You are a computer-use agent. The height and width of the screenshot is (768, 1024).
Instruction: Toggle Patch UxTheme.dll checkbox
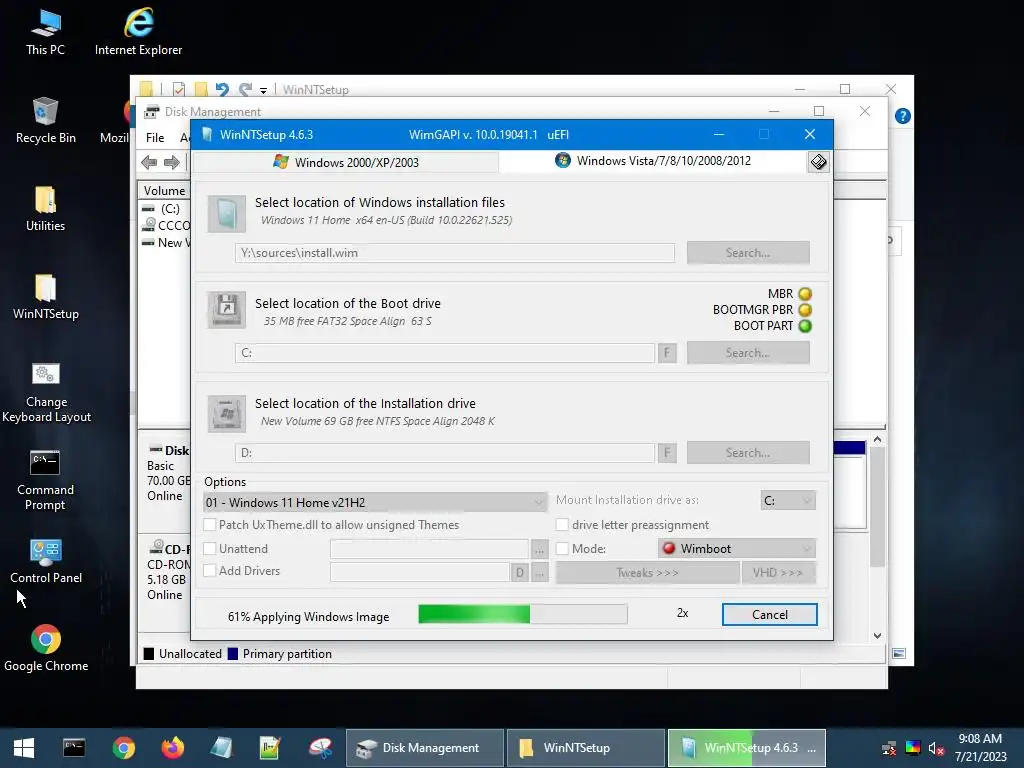210,524
